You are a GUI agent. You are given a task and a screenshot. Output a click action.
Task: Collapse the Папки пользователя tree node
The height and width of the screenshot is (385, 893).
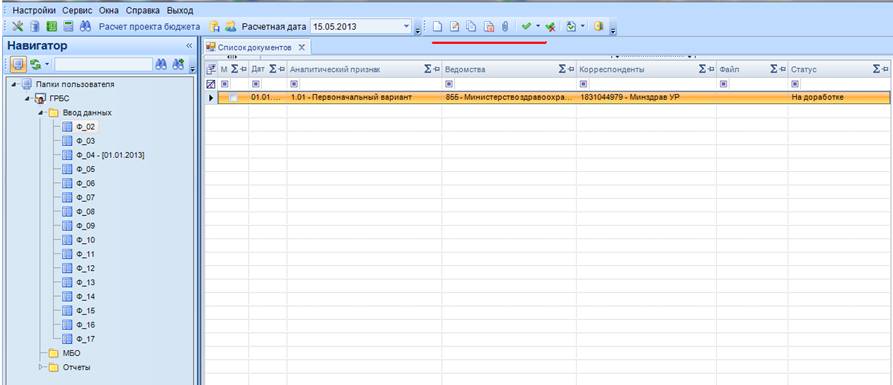[x=14, y=84]
